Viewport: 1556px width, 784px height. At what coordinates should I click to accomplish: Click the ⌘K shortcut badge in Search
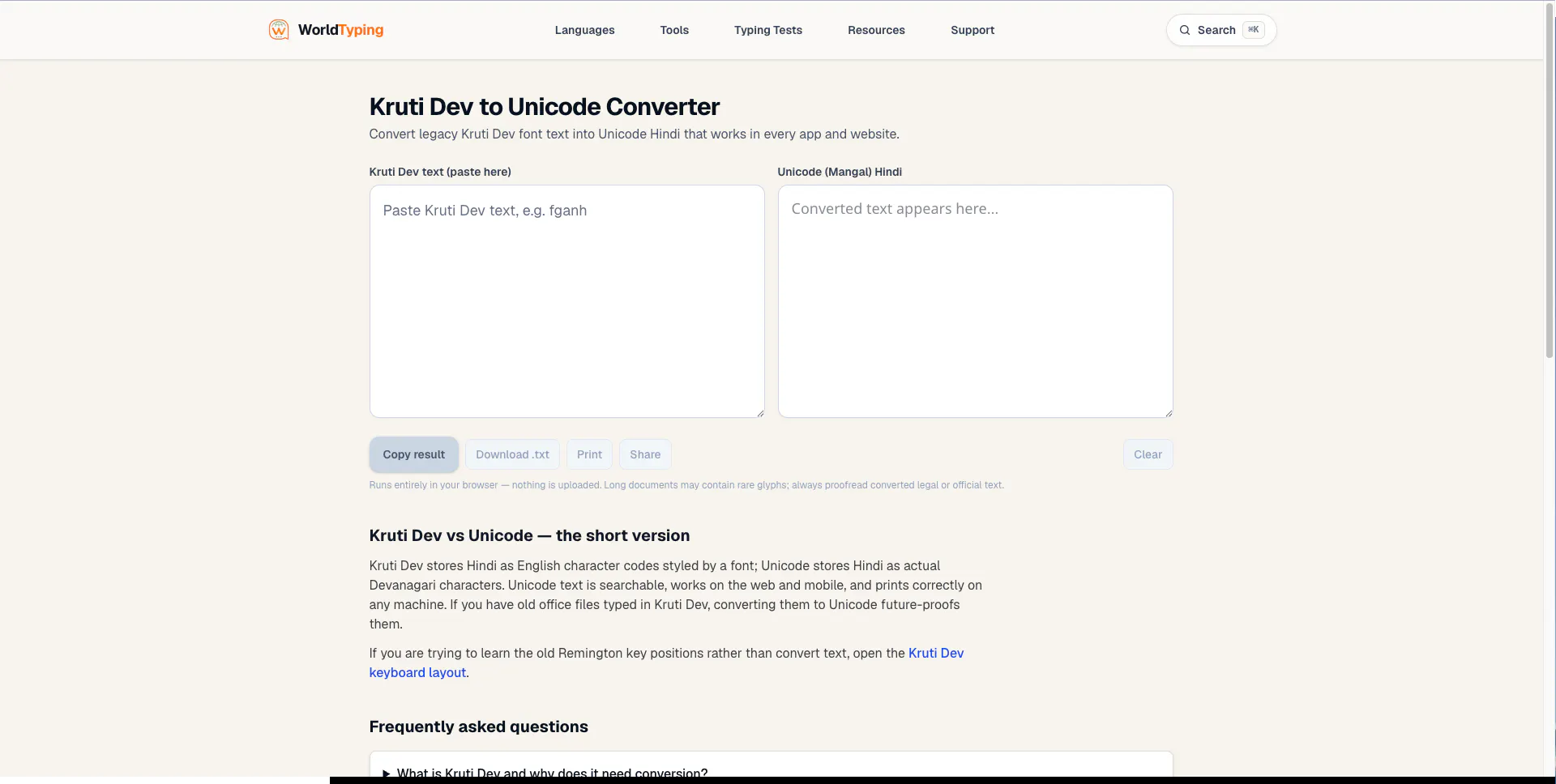tap(1254, 30)
